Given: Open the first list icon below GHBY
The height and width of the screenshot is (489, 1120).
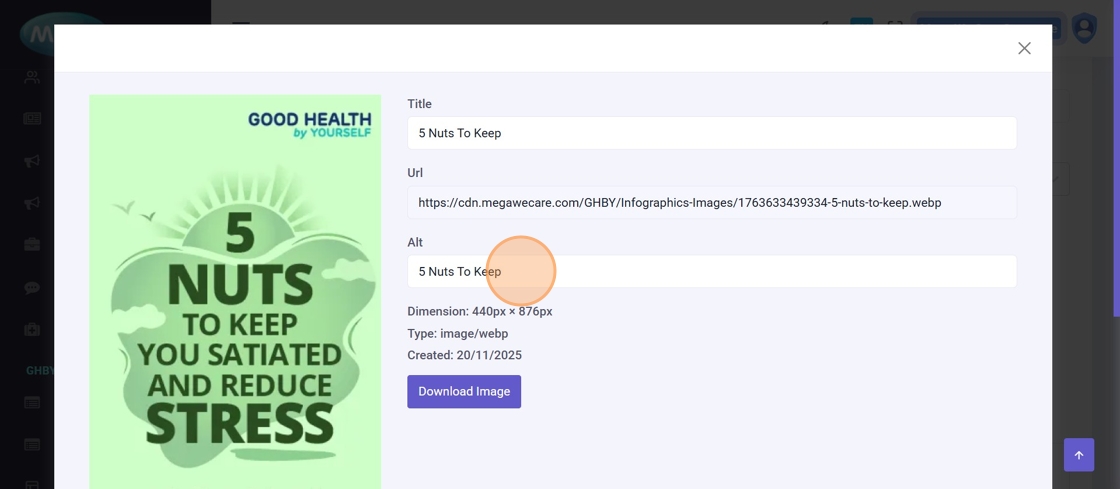Looking at the screenshot, I should [32, 403].
